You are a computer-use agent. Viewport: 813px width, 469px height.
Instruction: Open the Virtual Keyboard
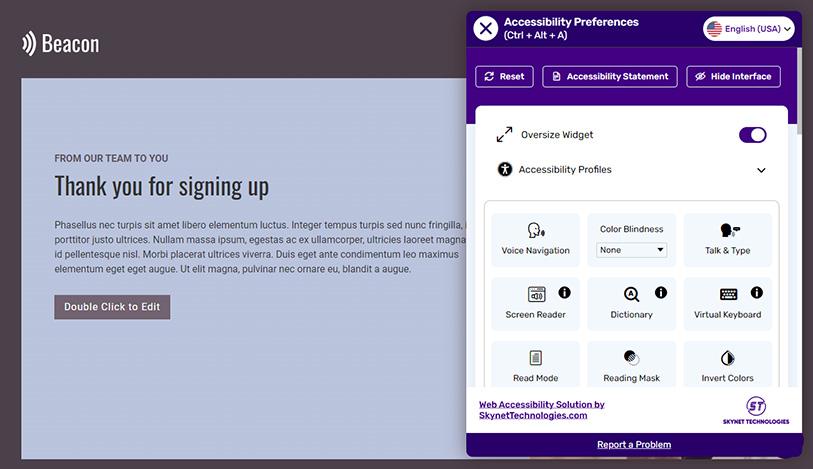click(x=727, y=304)
